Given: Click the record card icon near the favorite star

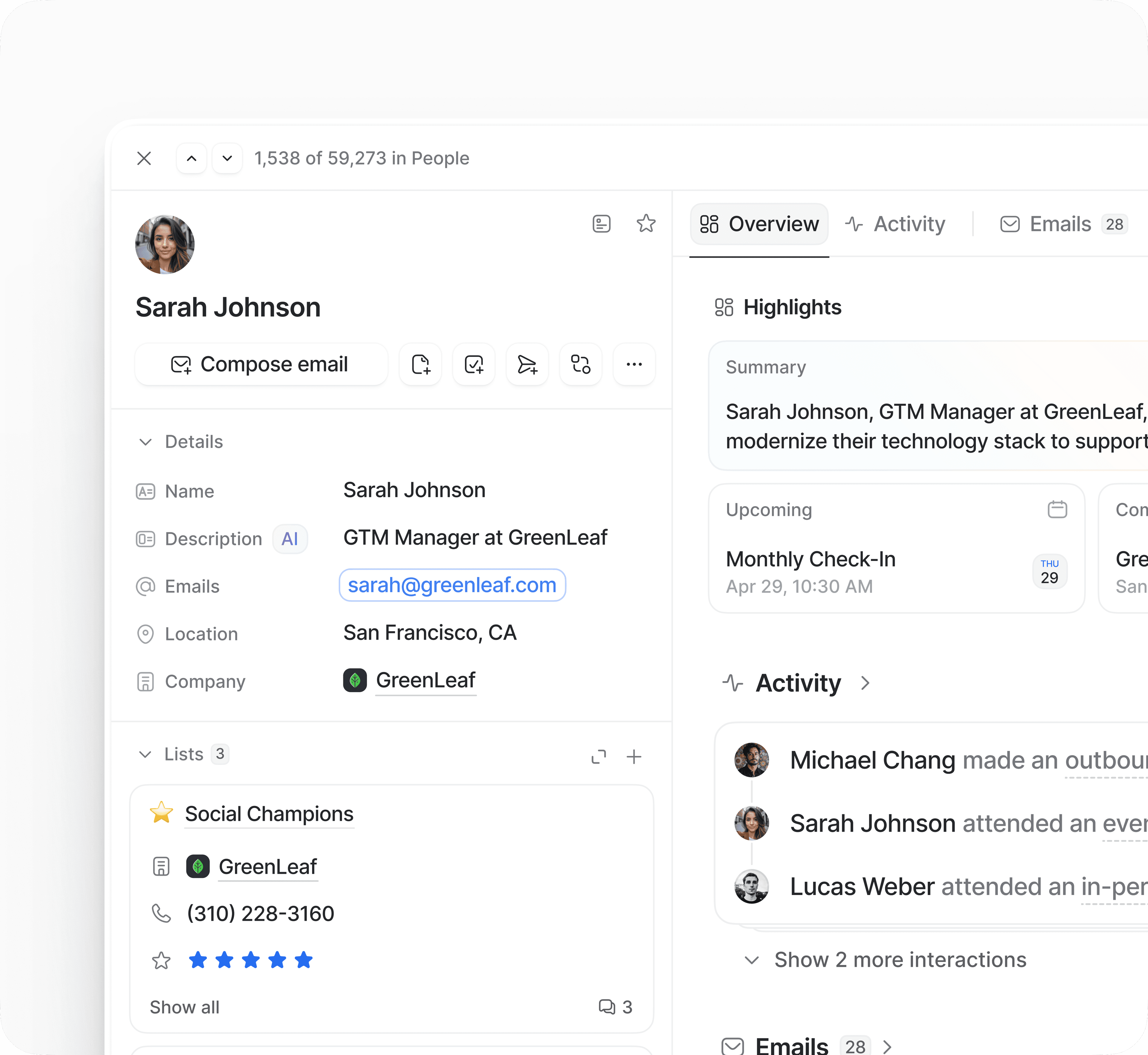Looking at the screenshot, I should click(601, 224).
